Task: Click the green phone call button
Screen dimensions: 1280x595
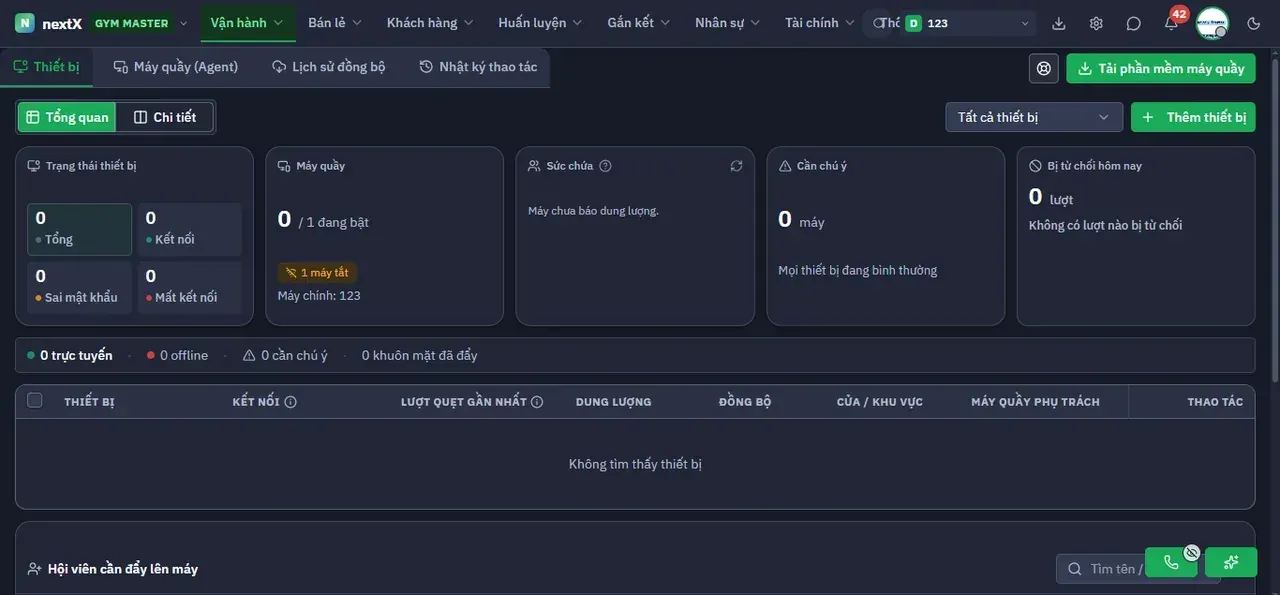Action: [1171, 562]
